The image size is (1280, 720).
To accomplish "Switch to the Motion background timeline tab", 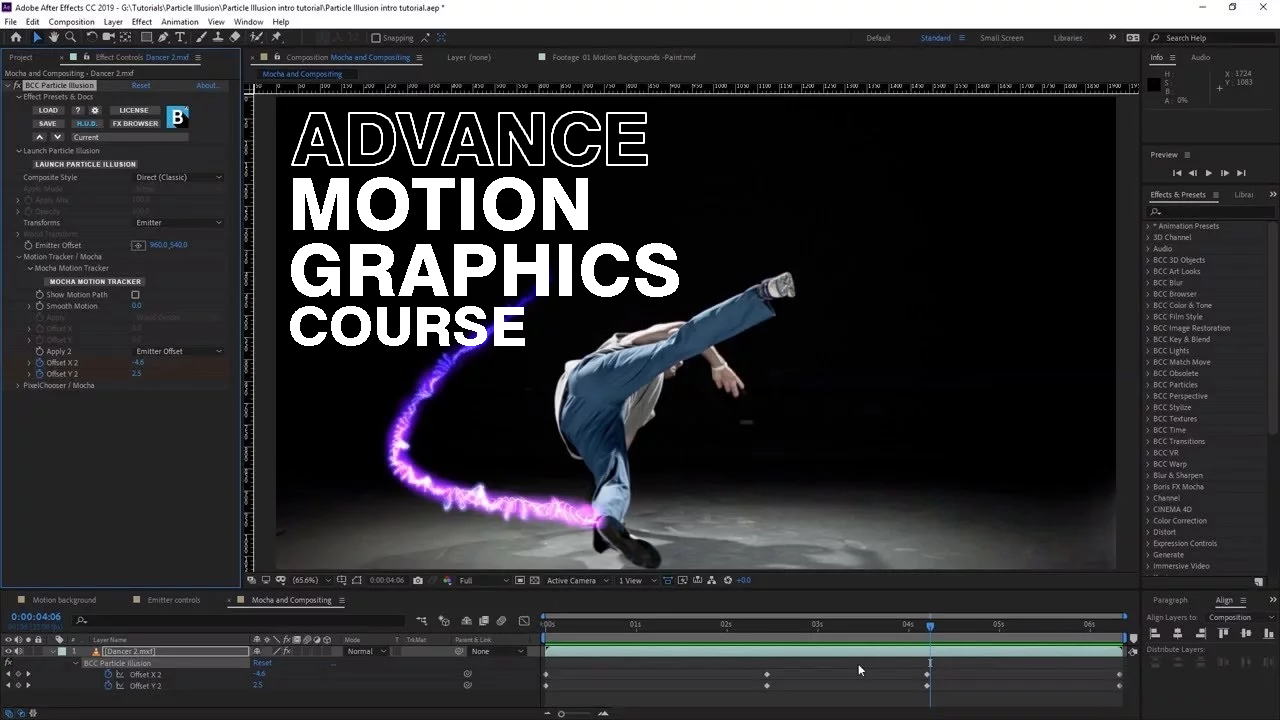I will tap(64, 600).
